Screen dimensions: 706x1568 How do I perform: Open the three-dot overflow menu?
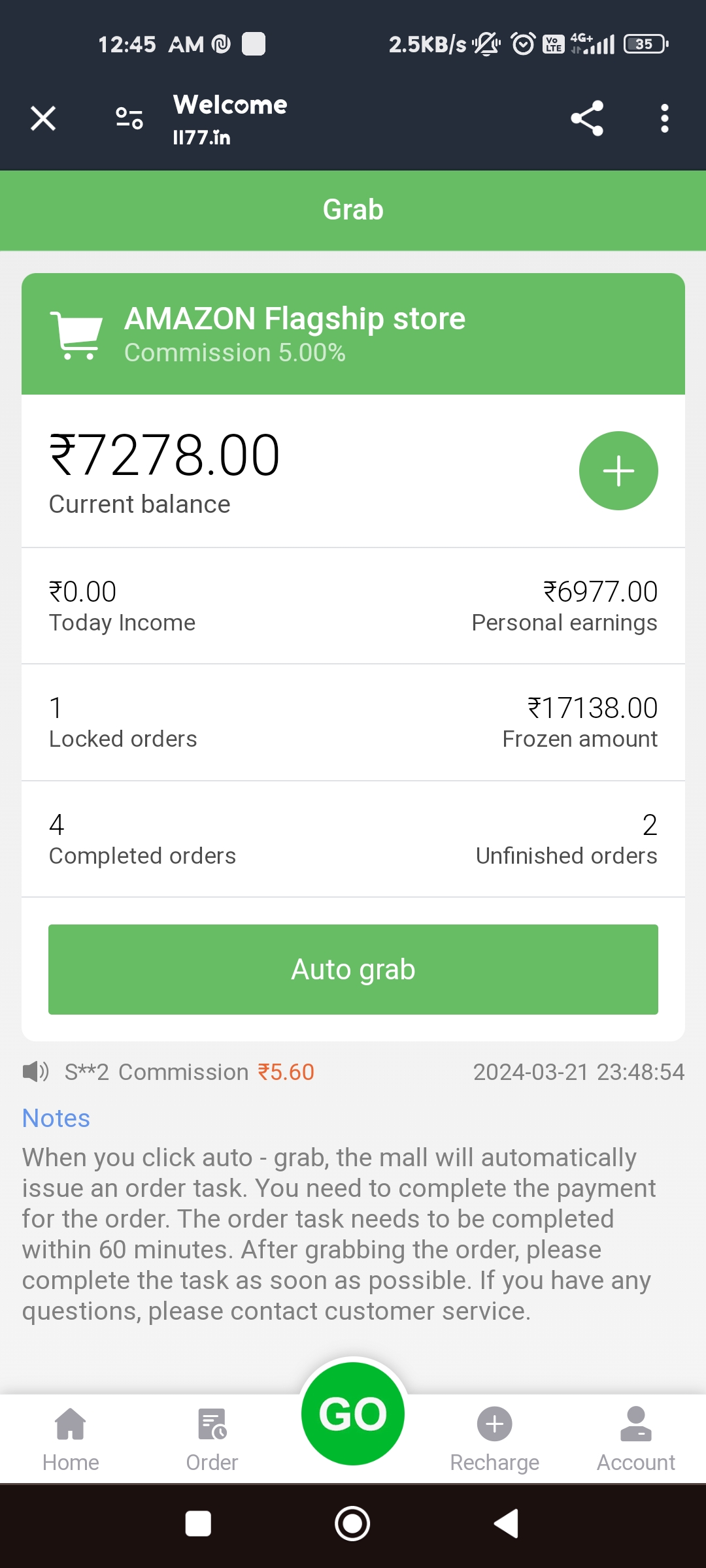[x=664, y=118]
